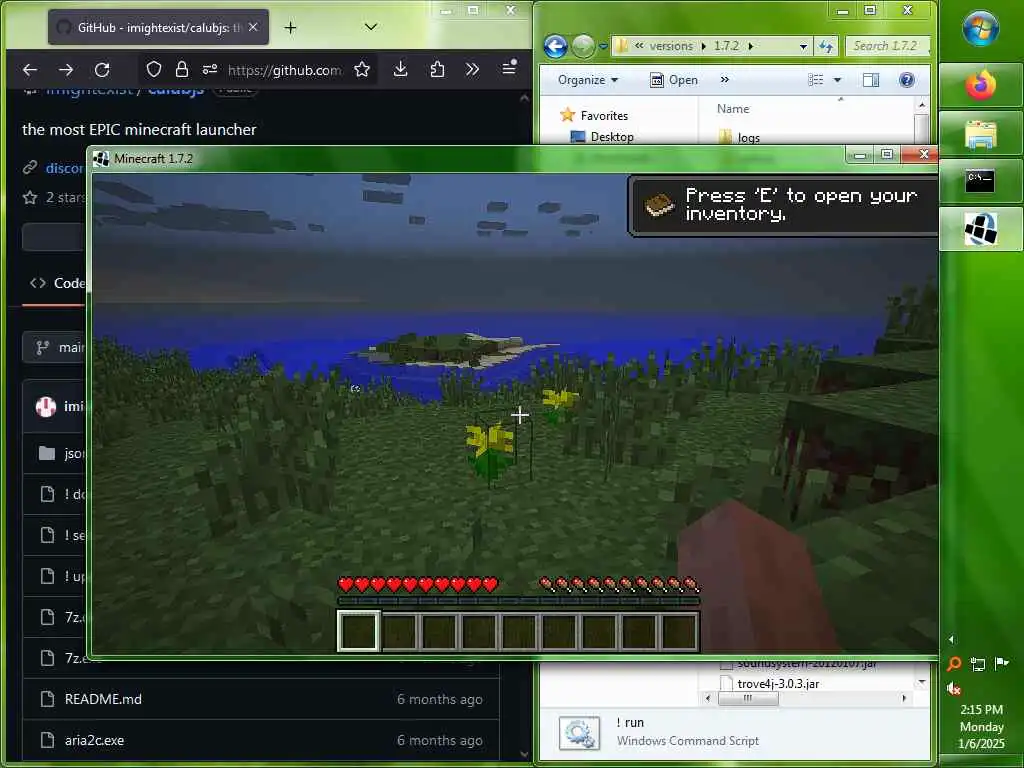Open Explorer recent locations dropdown
The width and height of the screenshot is (1024, 768).
point(603,47)
